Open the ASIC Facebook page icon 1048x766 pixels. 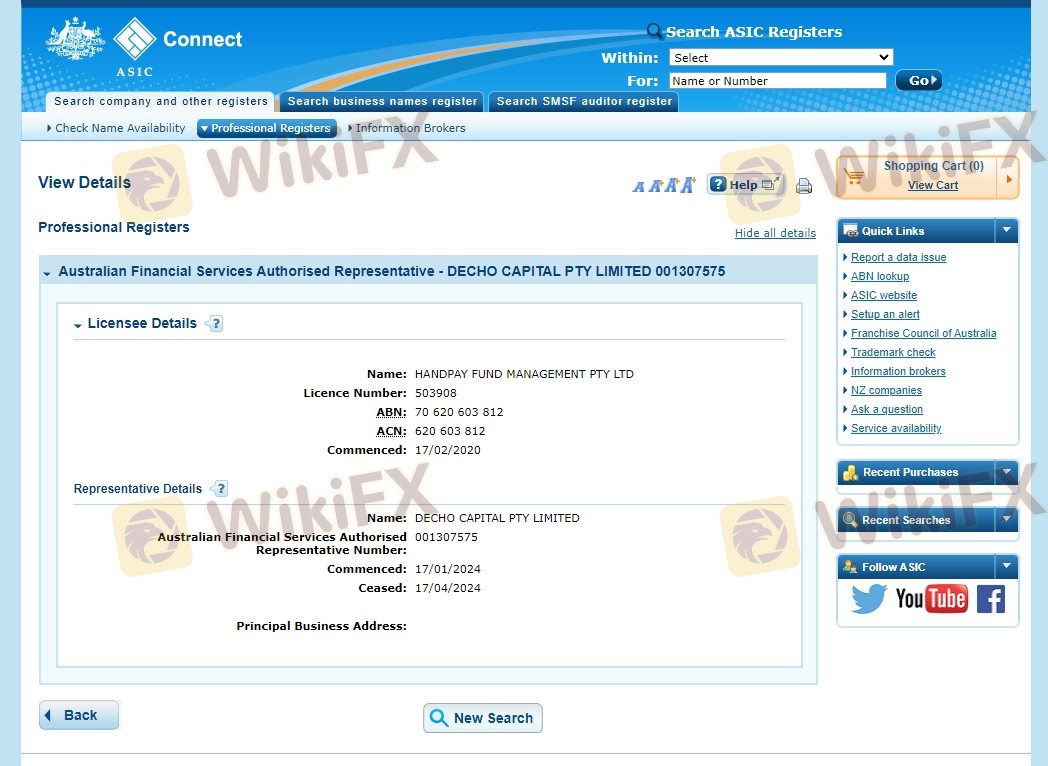tap(990, 599)
